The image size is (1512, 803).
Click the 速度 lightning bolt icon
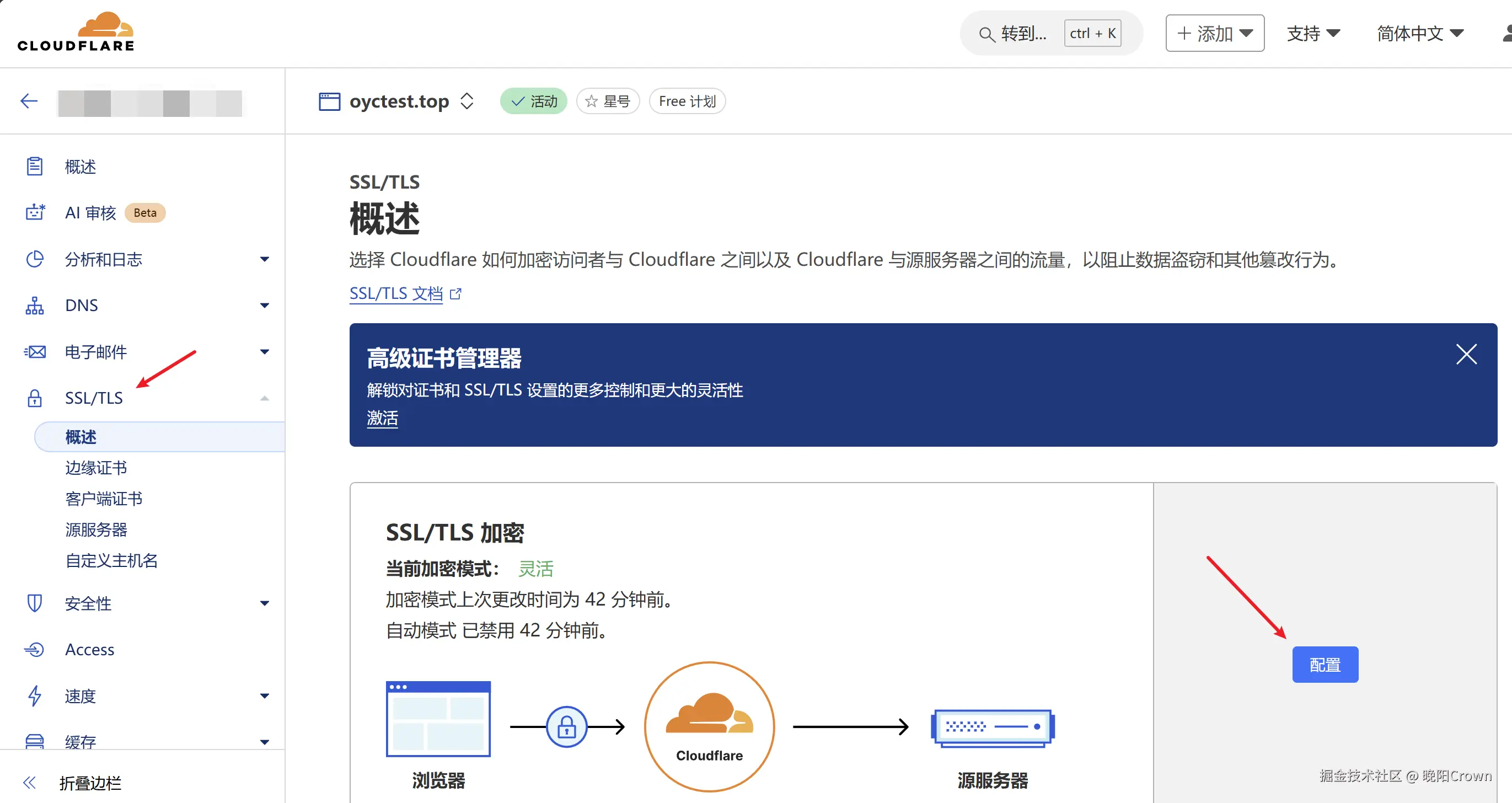35,695
